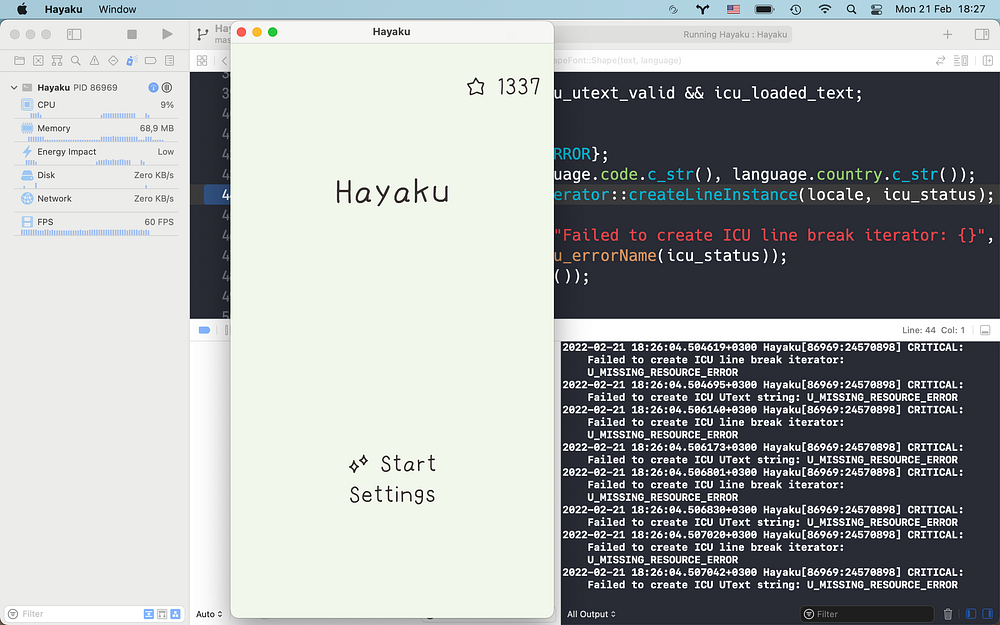Click editor review changes arrows icon
This screenshot has width=1000, height=625.
pos(940,61)
